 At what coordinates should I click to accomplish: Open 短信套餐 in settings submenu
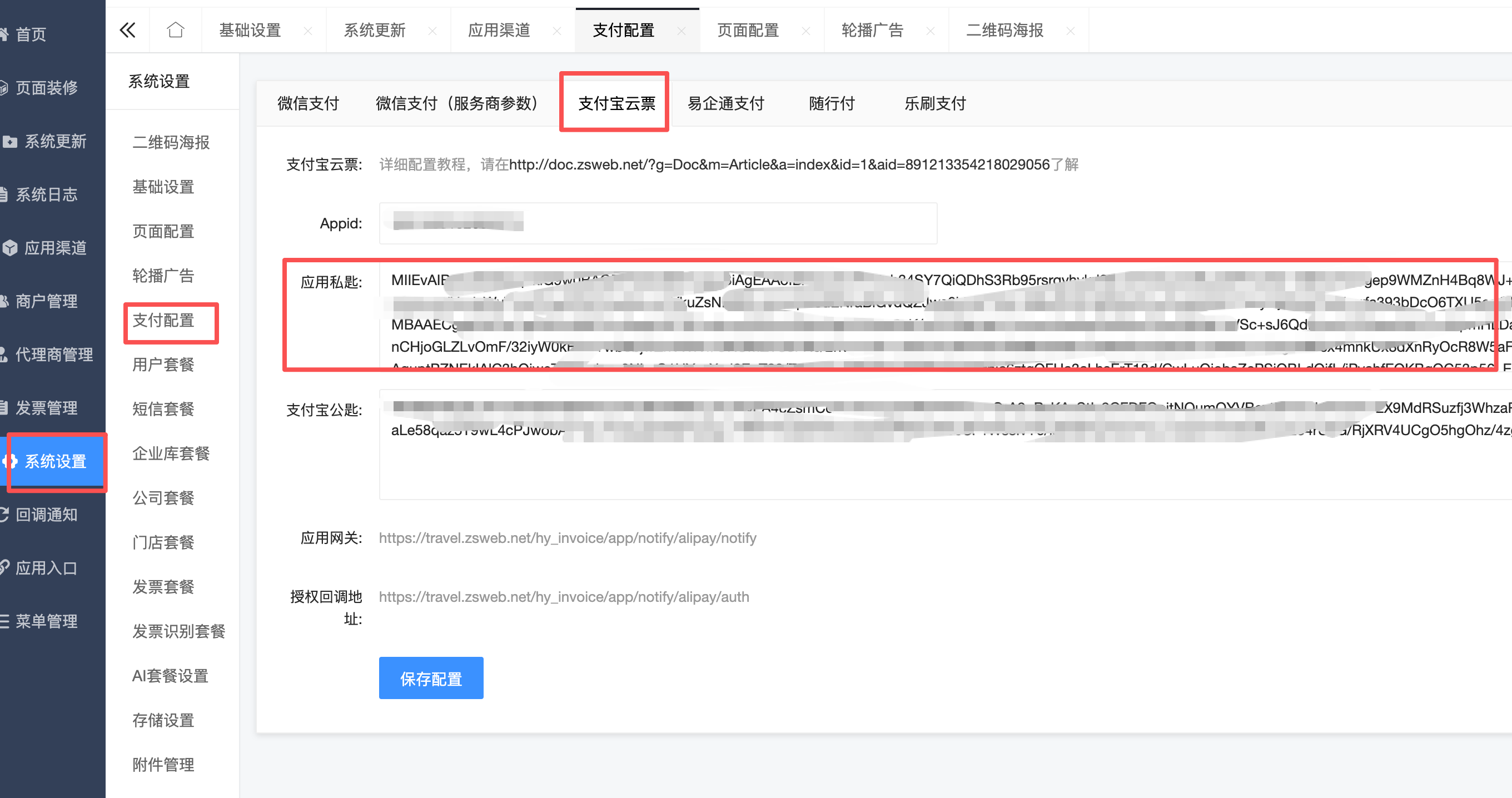coord(163,409)
